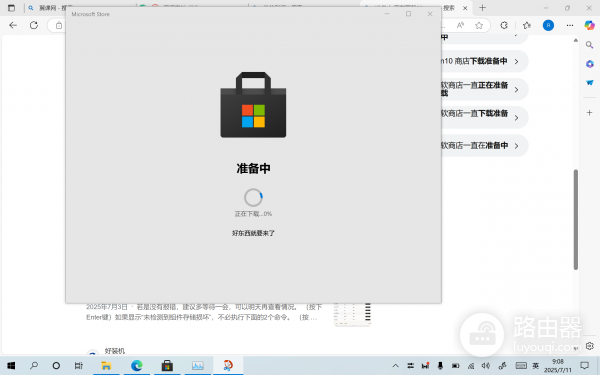This screenshot has width=600, height=375.
Task: Click the scrollbar up arrow in Edge
Action: (576, 40)
